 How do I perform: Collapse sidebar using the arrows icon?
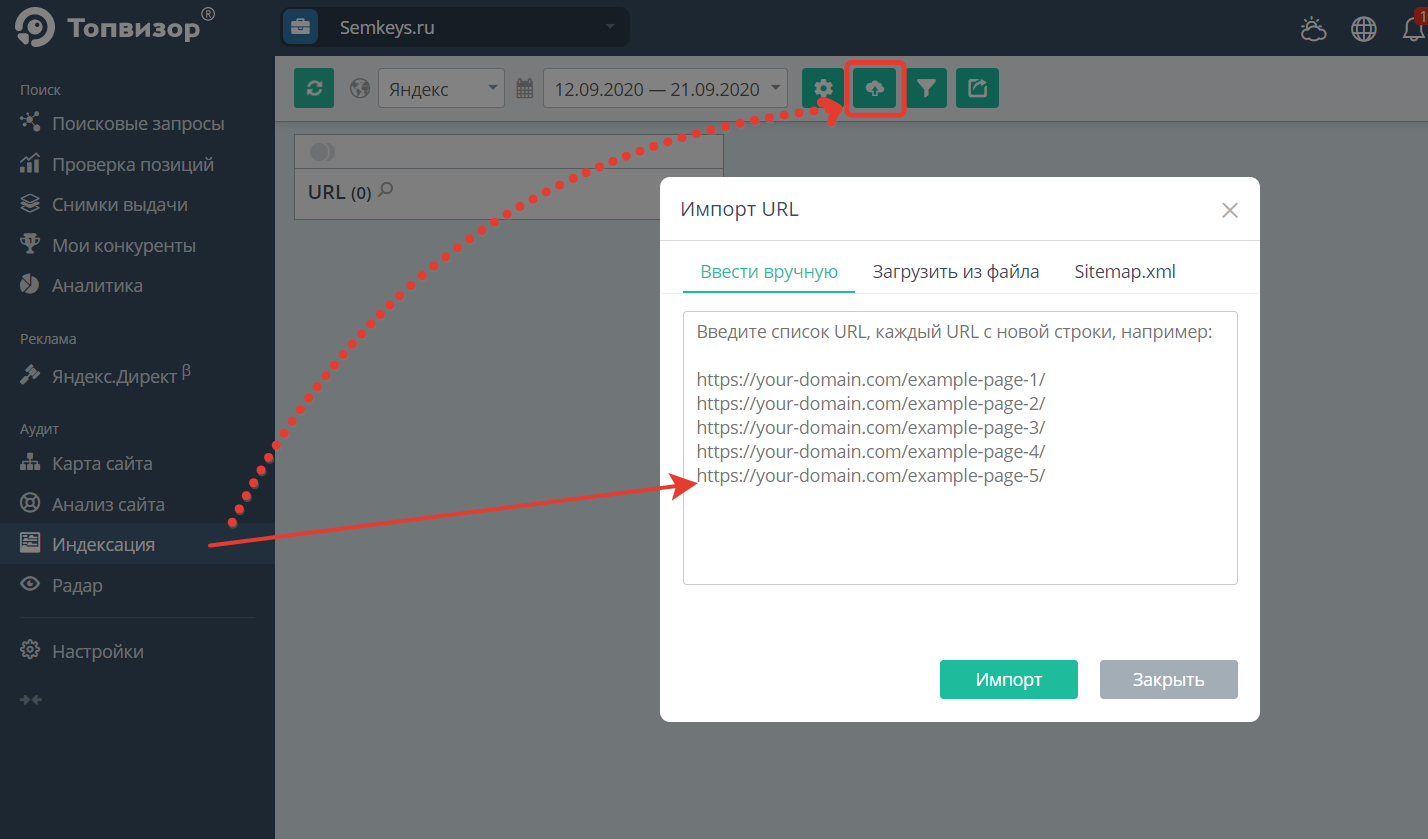point(31,699)
